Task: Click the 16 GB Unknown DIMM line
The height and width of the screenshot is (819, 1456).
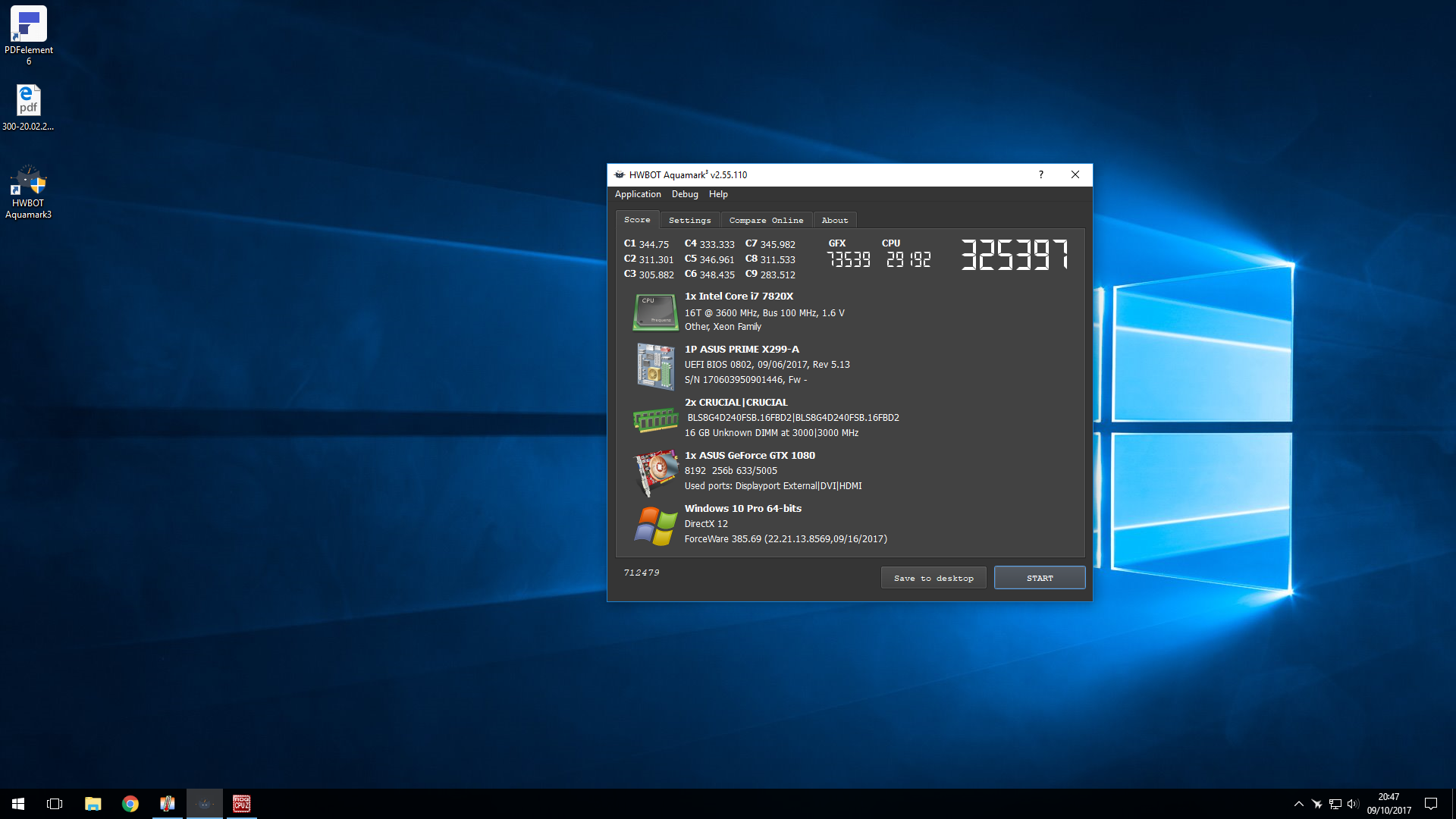Action: [x=771, y=433]
